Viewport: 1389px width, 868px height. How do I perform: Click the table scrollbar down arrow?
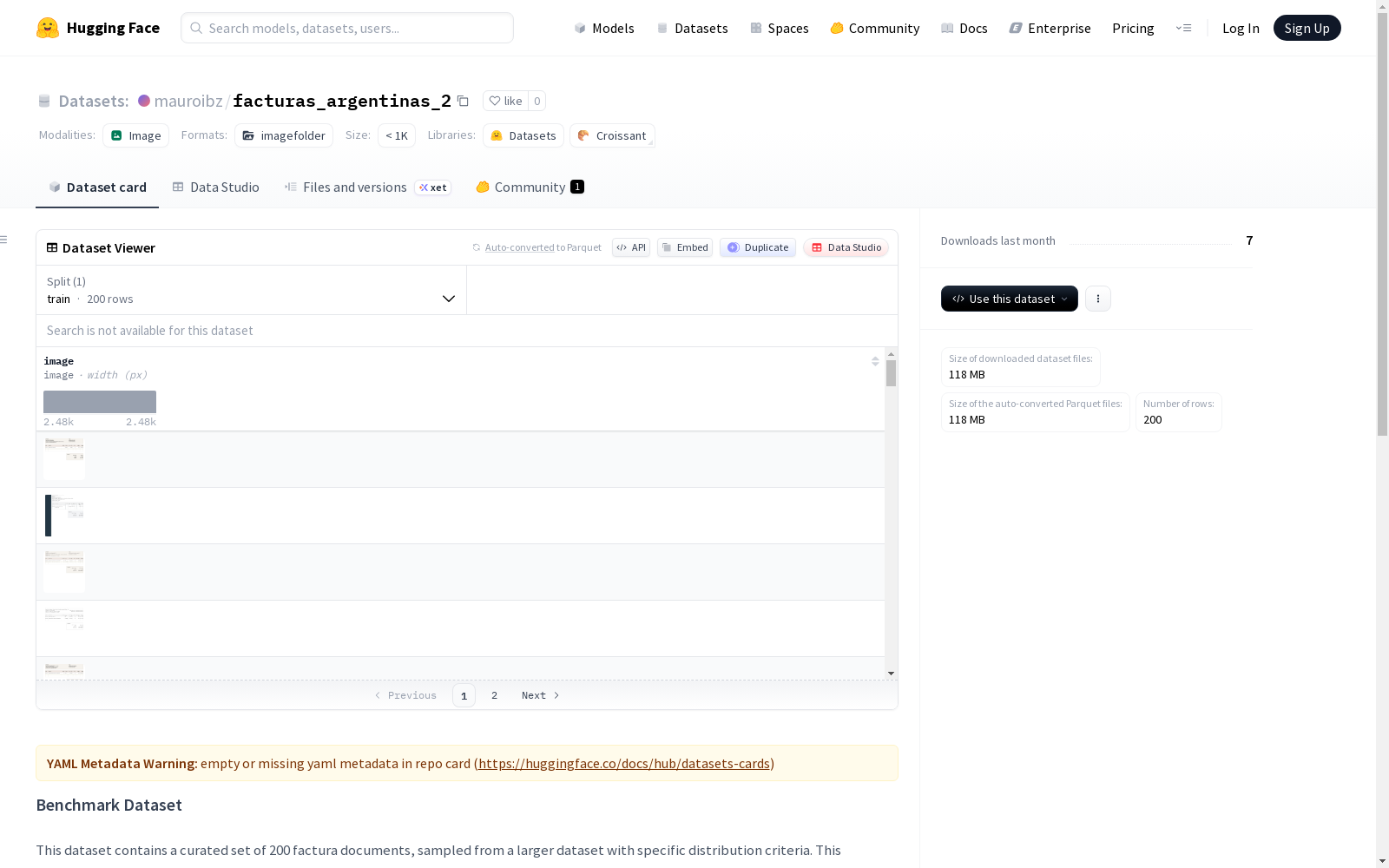coord(891,674)
